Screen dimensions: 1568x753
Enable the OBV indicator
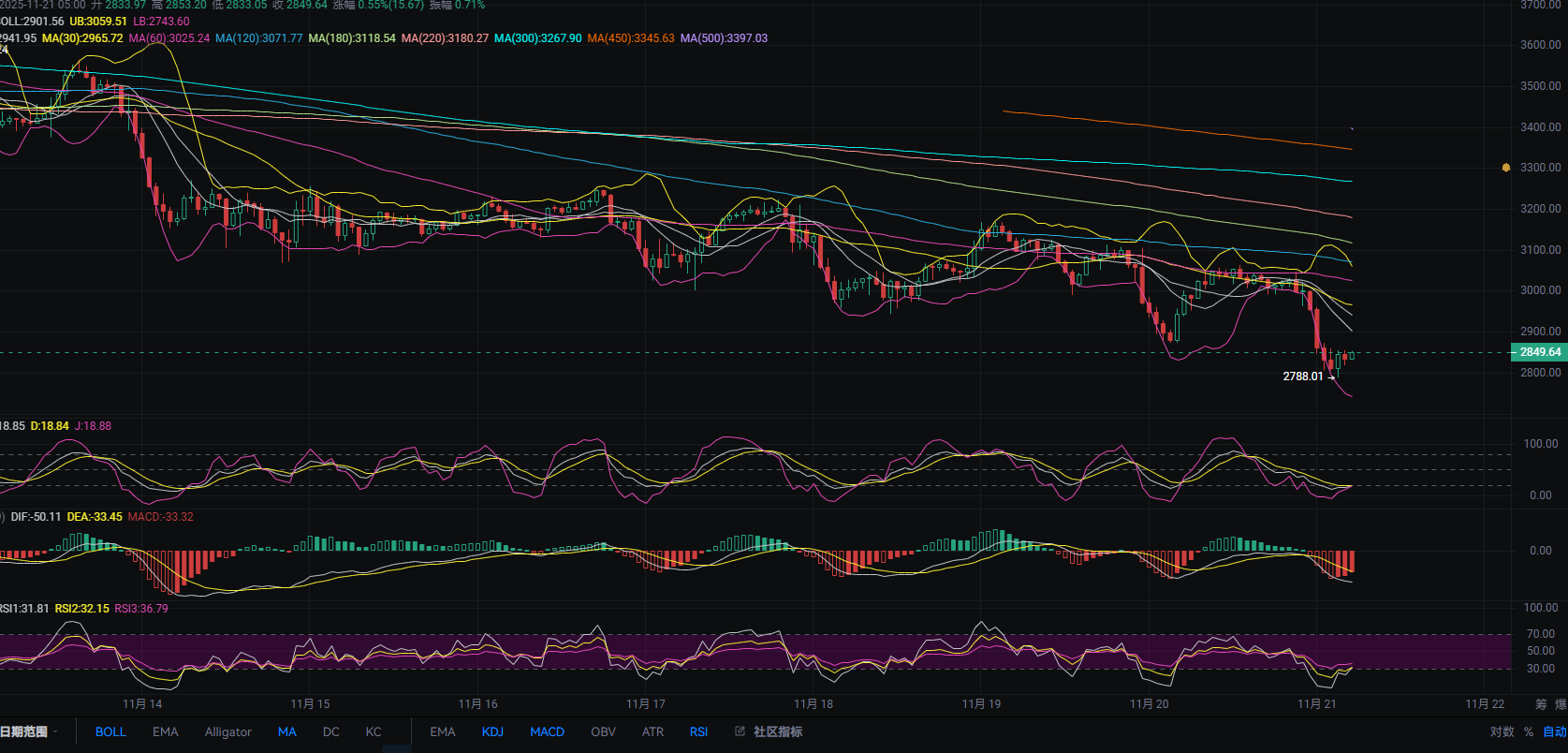(603, 731)
